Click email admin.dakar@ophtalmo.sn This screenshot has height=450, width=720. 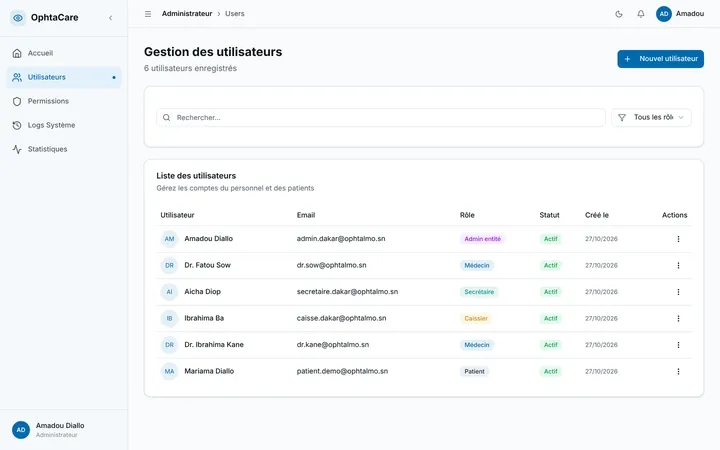[341, 239]
